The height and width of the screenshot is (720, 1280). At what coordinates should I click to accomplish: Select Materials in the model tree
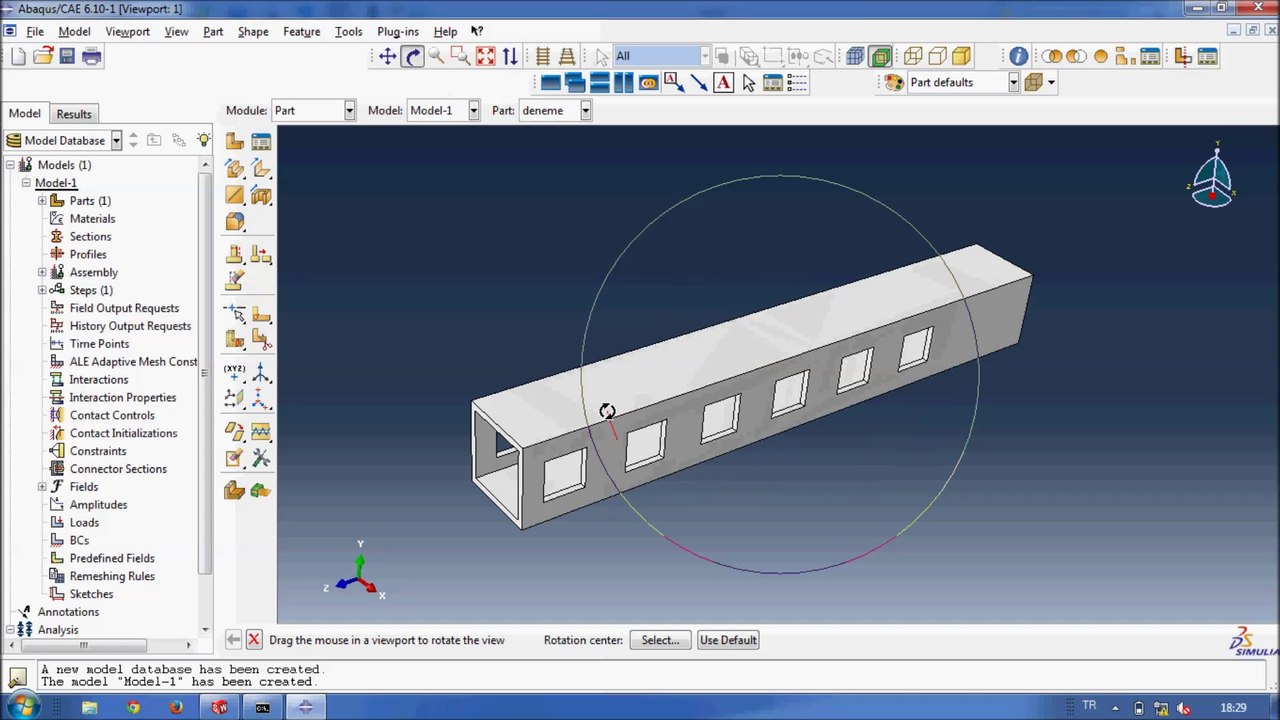pyautogui.click(x=92, y=219)
